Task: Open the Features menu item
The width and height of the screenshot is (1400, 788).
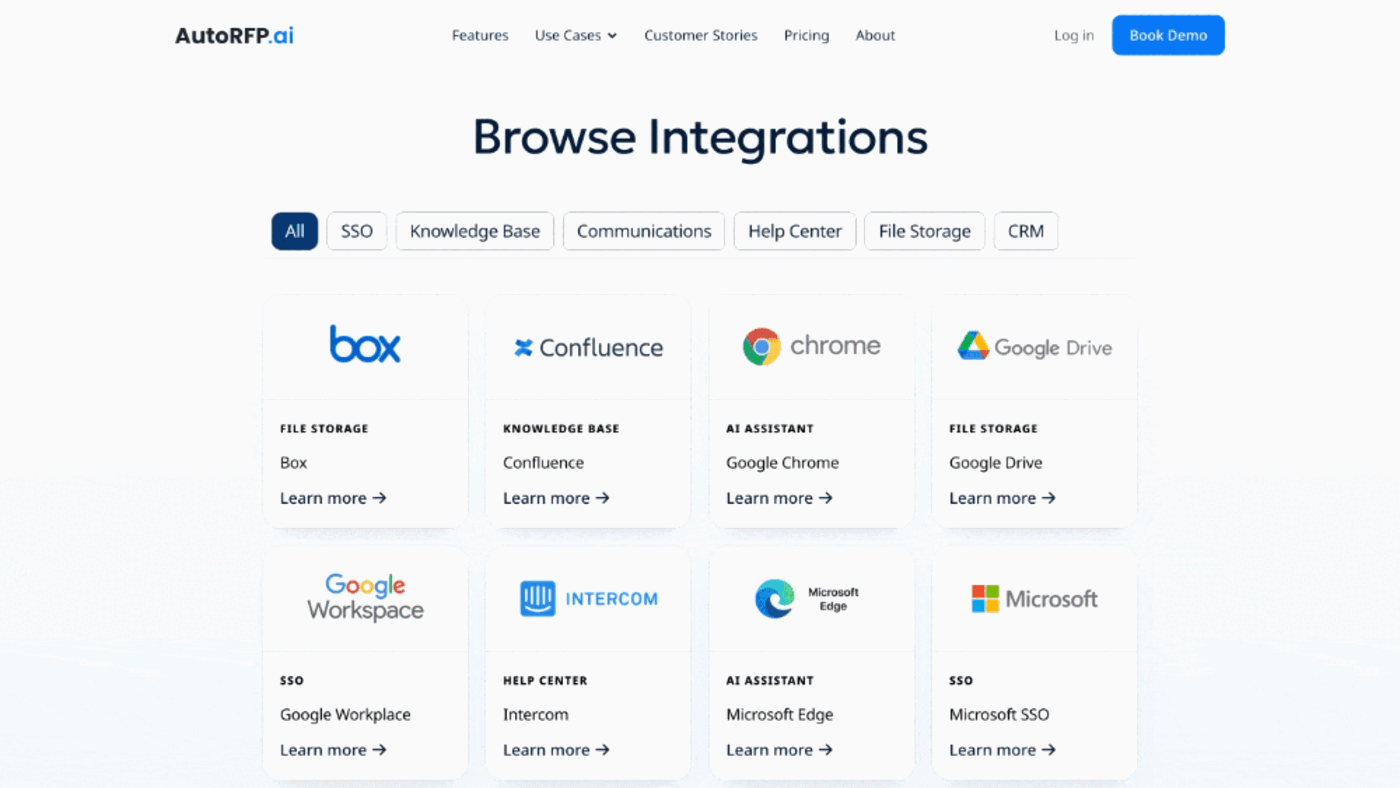Action: pos(480,35)
